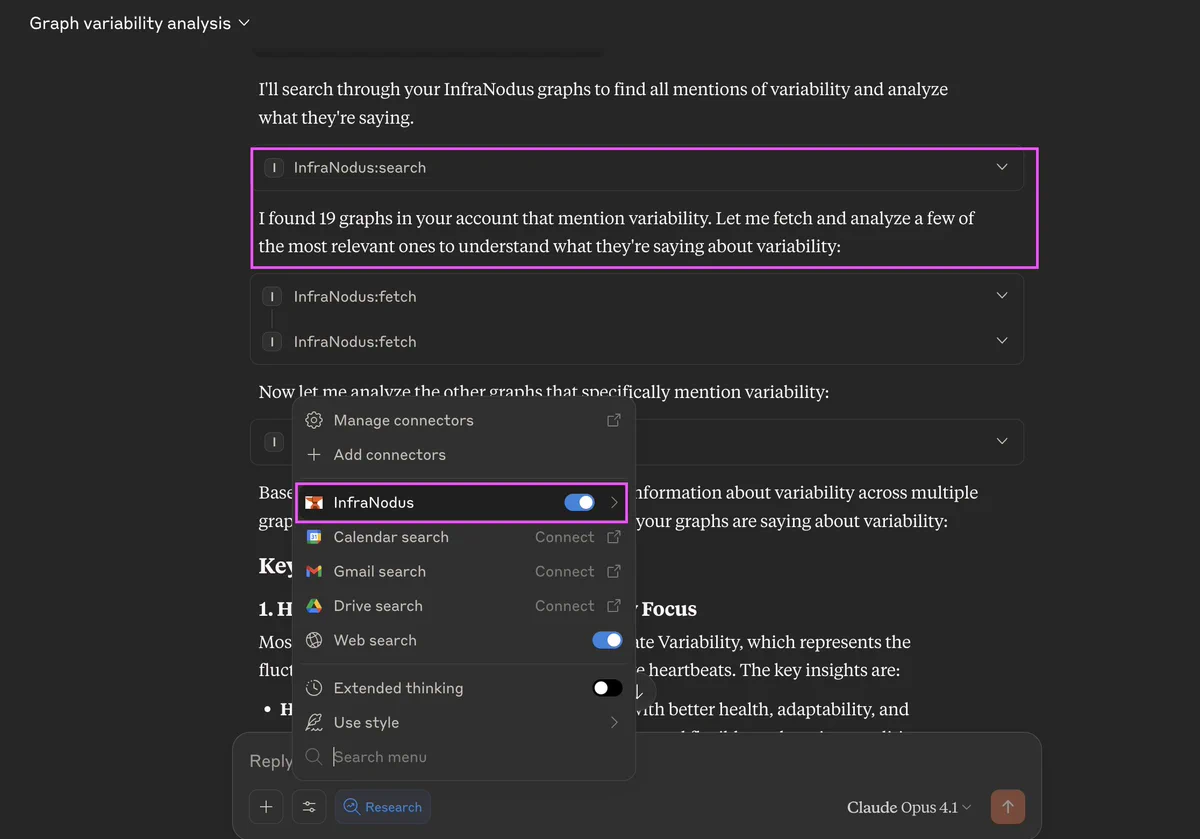
Task: Open the Graph variability analysis title dropdown
Action: (140, 23)
